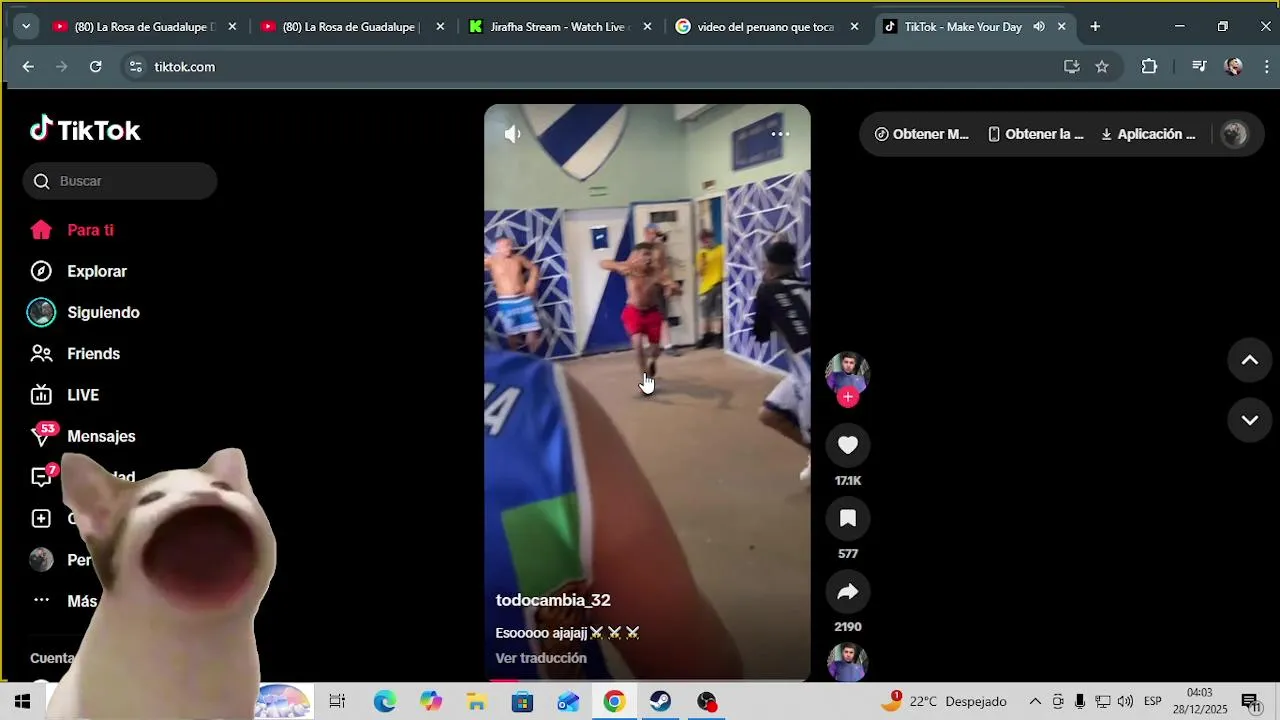Open Copilot from taskbar
Screen dimensions: 1280x720
(431, 702)
